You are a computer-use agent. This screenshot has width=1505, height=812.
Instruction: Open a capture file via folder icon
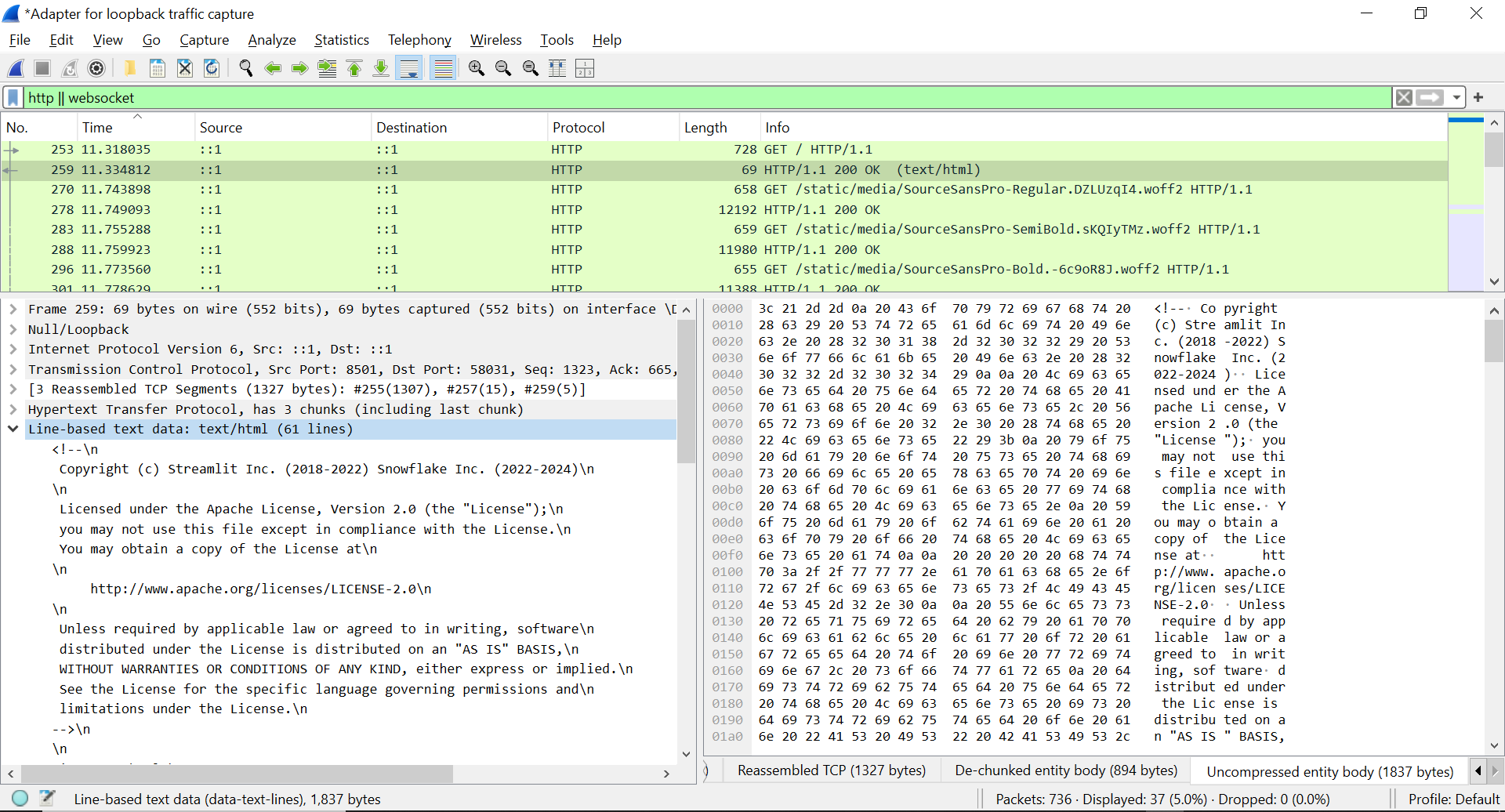[130, 68]
